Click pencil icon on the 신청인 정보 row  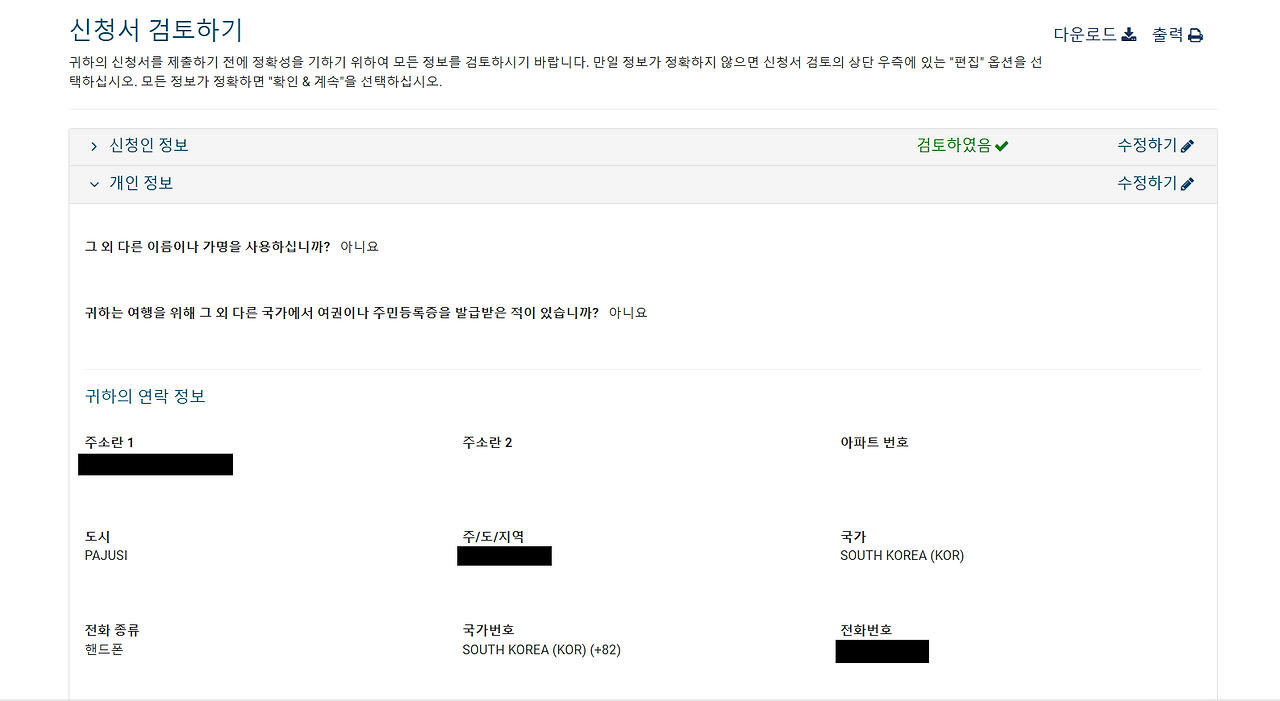coord(1188,145)
